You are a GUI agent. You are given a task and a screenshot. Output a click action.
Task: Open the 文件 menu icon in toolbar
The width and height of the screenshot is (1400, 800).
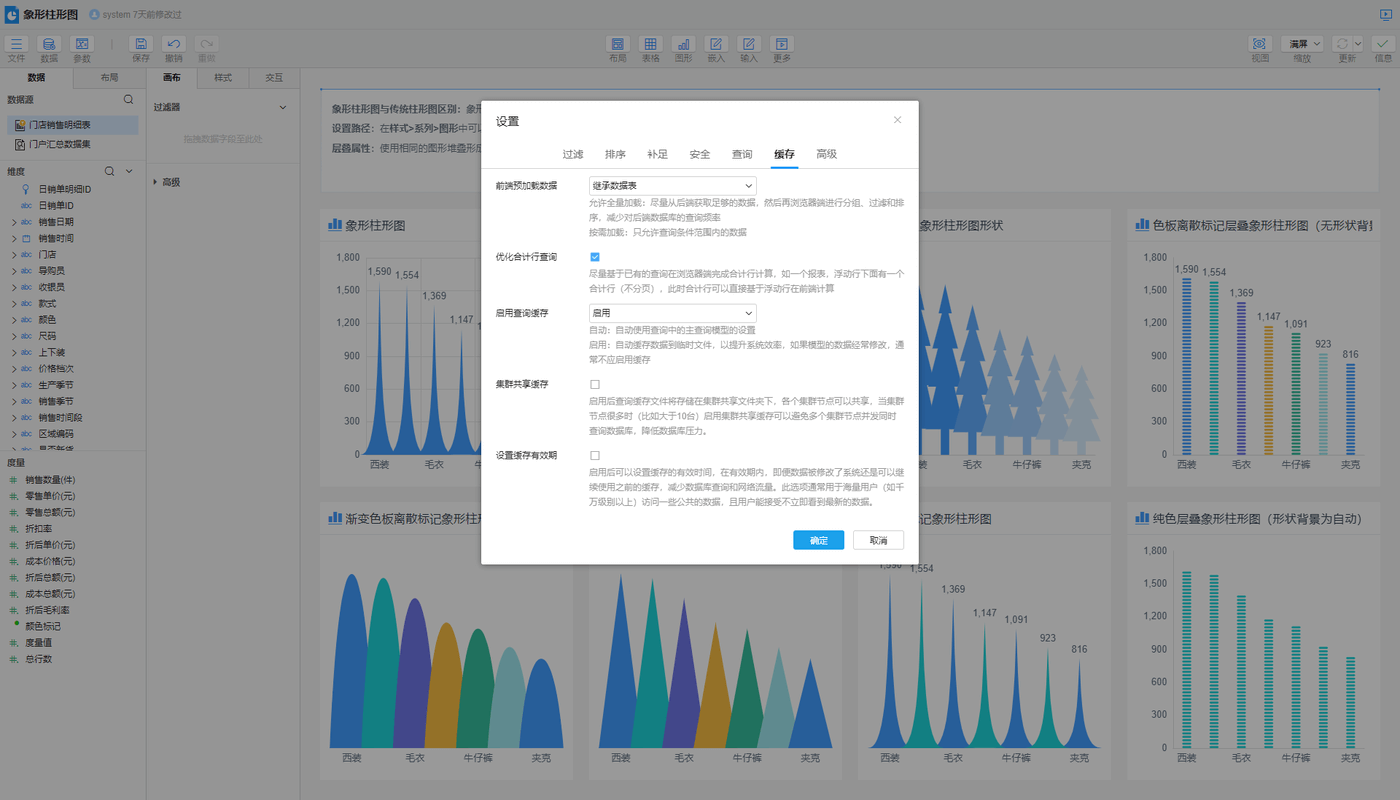tap(16, 45)
